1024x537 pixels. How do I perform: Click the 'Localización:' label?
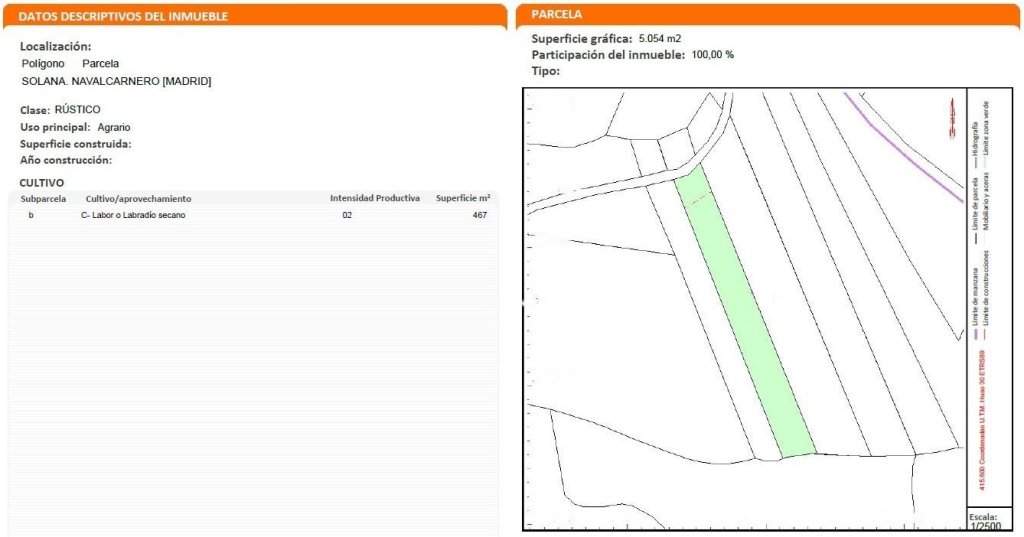(56, 46)
